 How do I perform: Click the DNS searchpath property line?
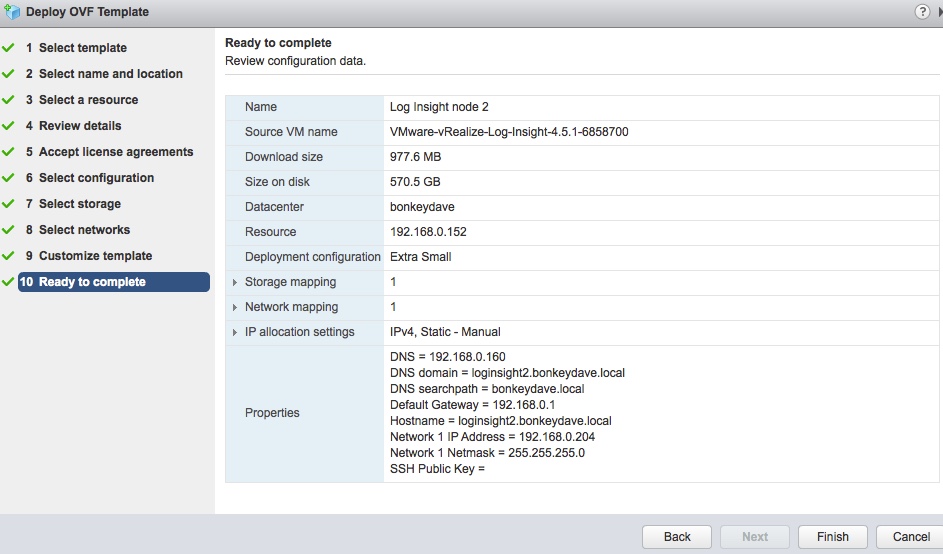pyautogui.click(x=487, y=389)
